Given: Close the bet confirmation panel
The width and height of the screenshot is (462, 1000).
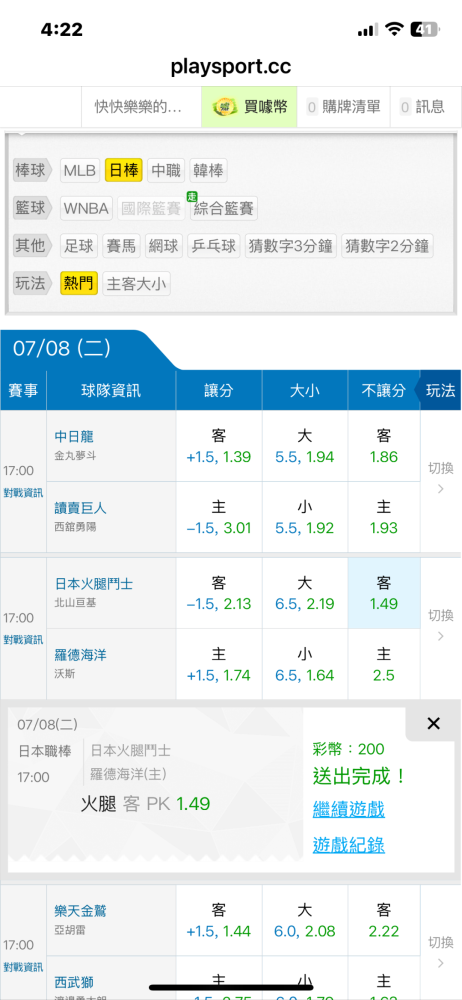Looking at the screenshot, I should [x=433, y=723].
